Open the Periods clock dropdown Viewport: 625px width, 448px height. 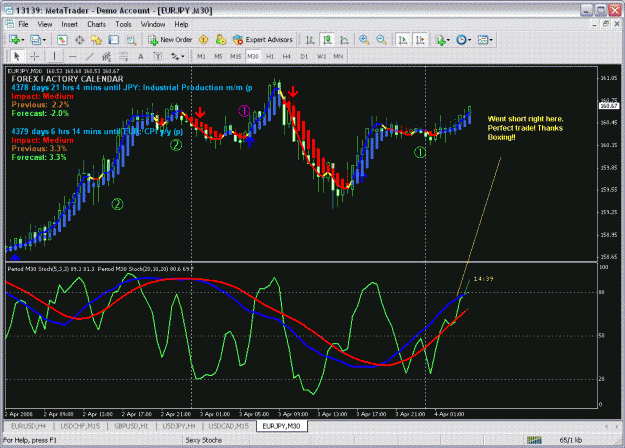point(463,40)
